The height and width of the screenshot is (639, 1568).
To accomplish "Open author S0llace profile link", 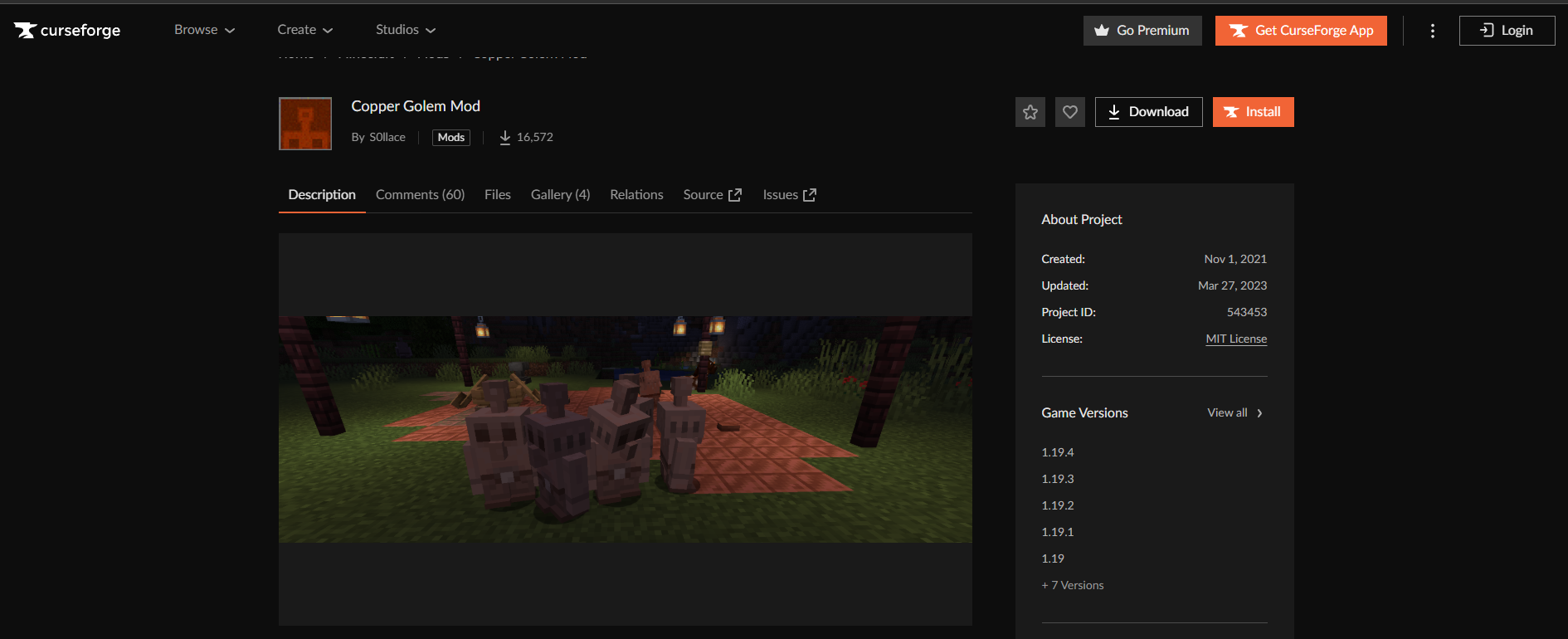I will (x=387, y=137).
